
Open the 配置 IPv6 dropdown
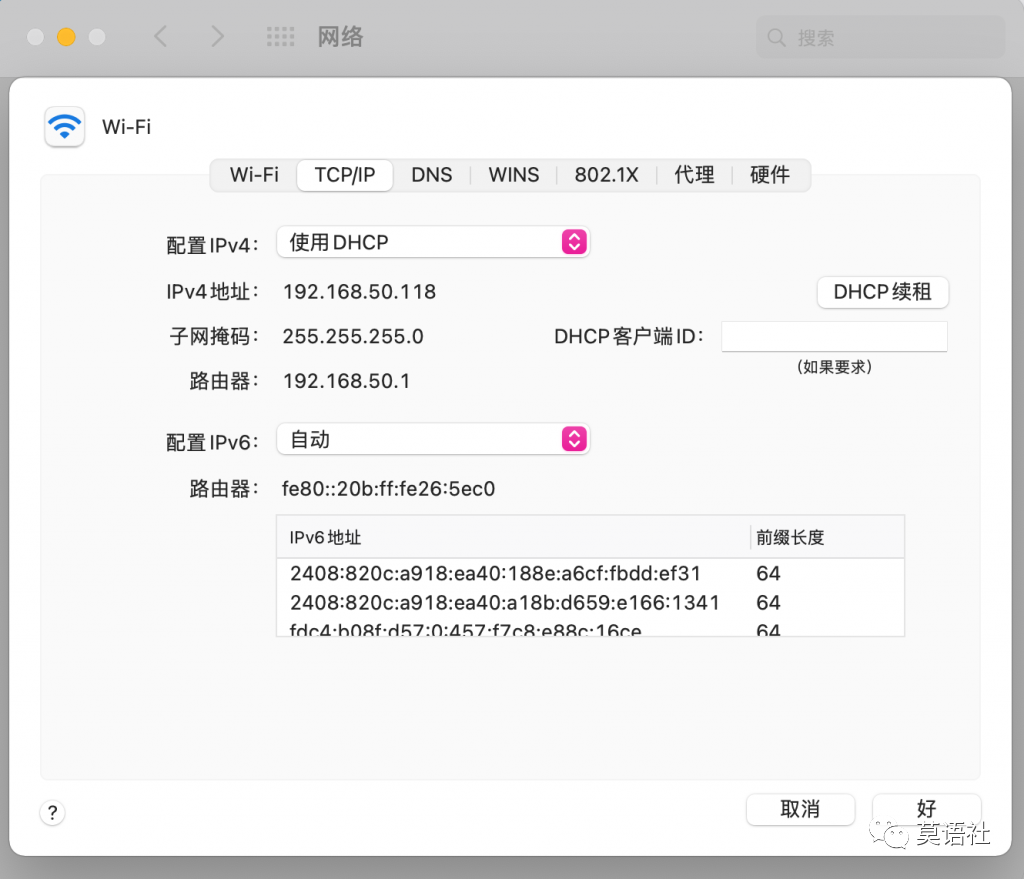click(433, 439)
